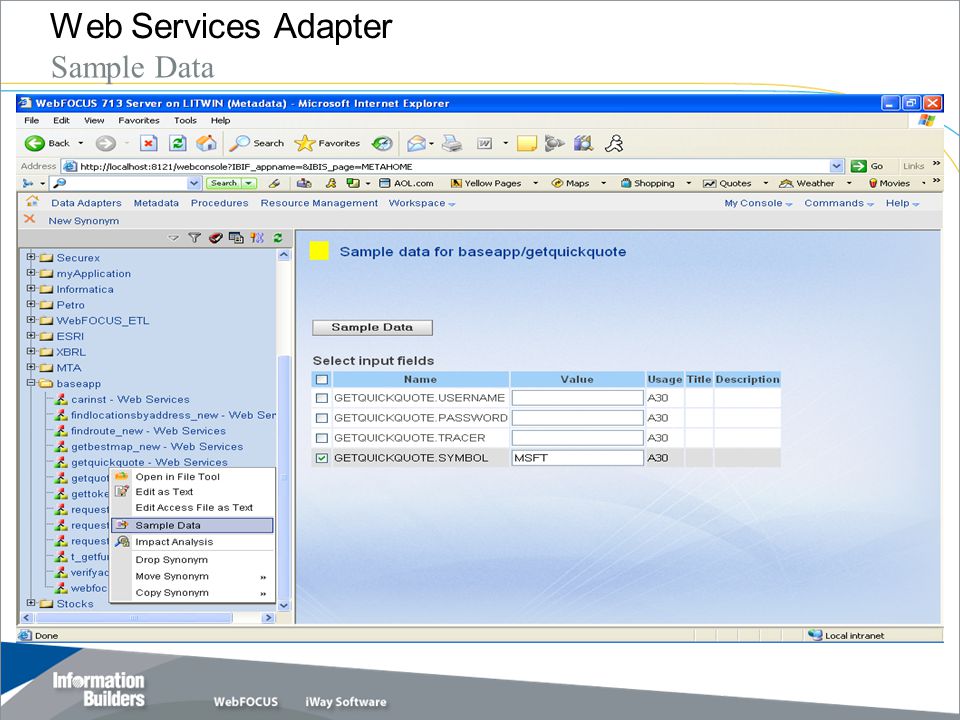Viewport: 960px width, 720px height.
Task: Uncheck the GETQUICKQUOTE.SYMBOL checkbox
Action: pyautogui.click(x=321, y=458)
